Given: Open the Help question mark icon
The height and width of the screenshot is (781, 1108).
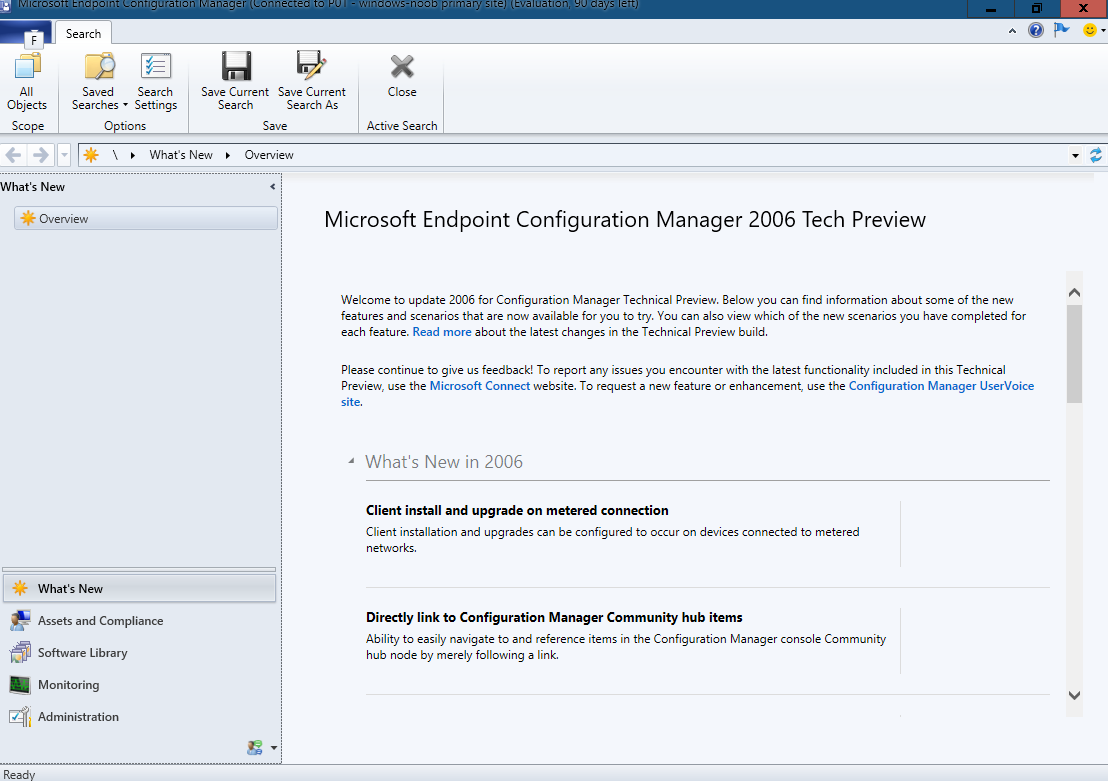Looking at the screenshot, I should pos(1036,30).
